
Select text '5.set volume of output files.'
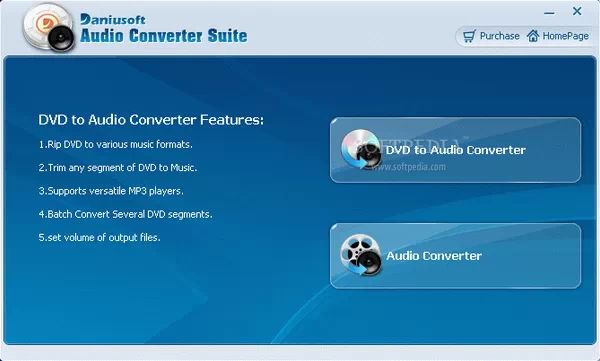pyautogui.click(x=99, y=238)
